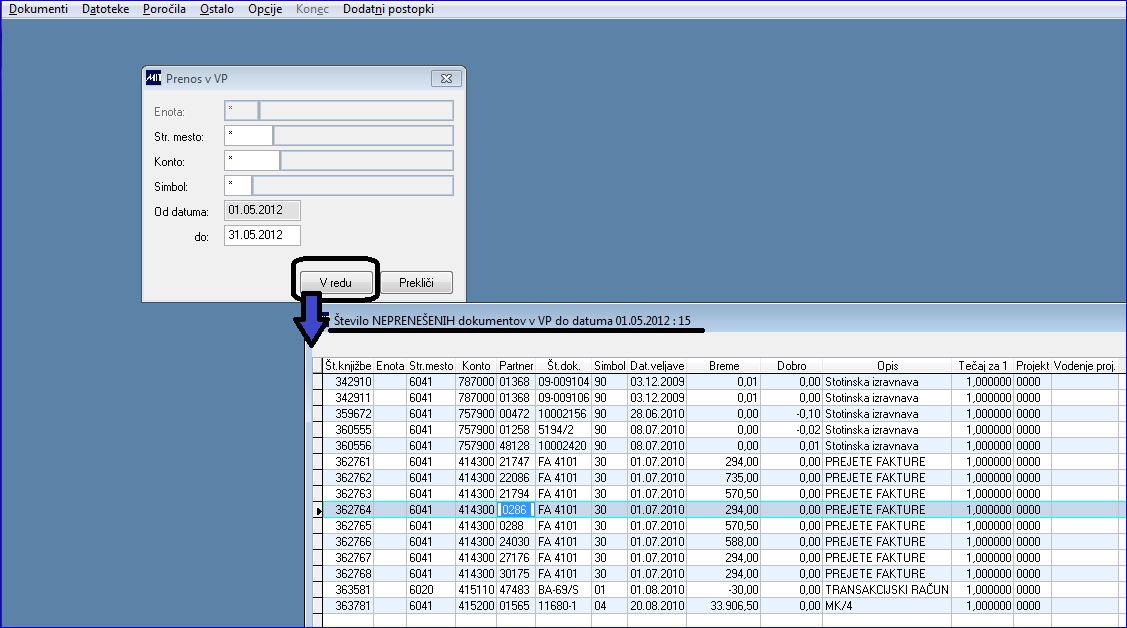Viewport: 1127px width, 628px height.
Task: Click the Breme column header
Action: point(724,366)
